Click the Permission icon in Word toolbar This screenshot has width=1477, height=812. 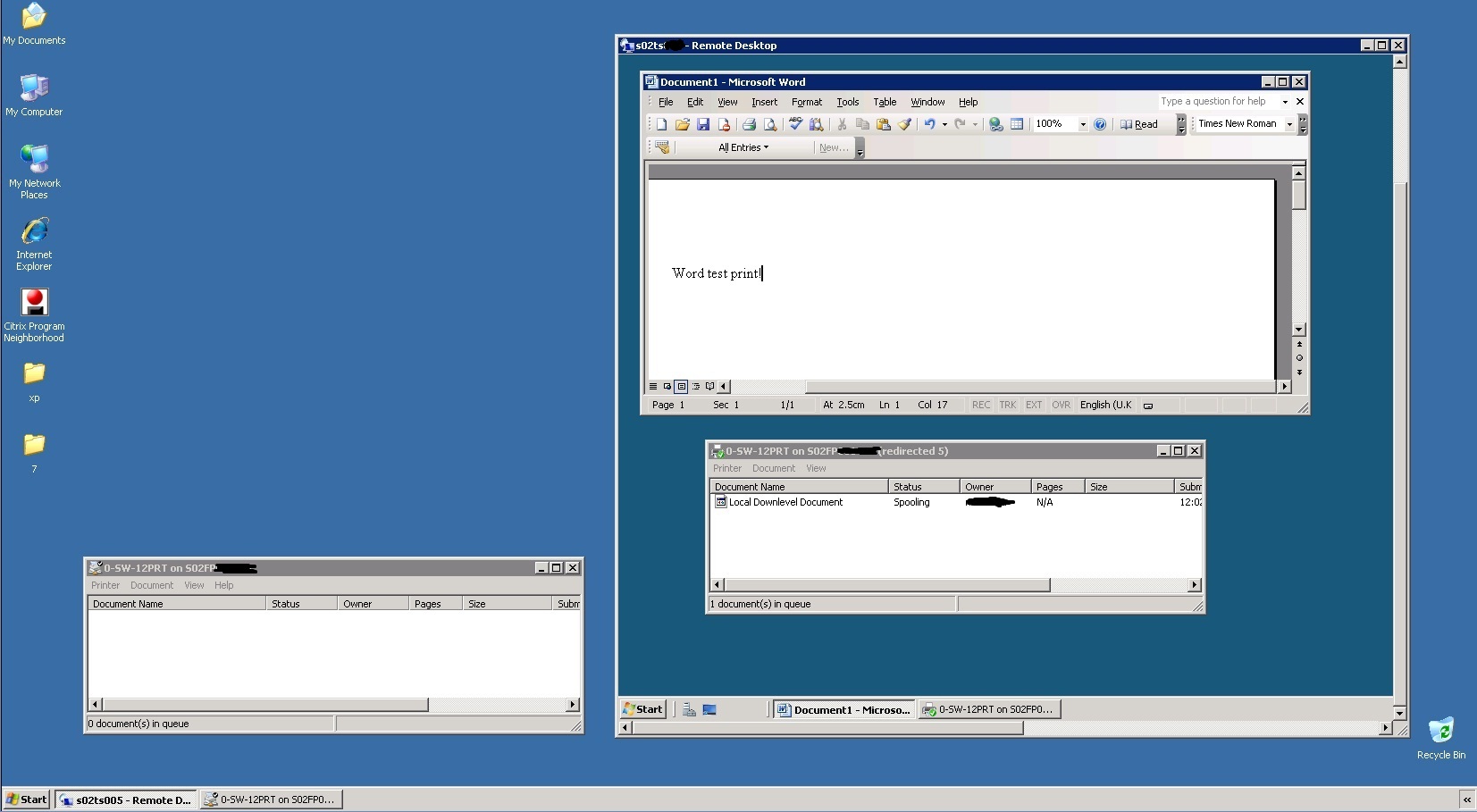(x=724, y=124)
